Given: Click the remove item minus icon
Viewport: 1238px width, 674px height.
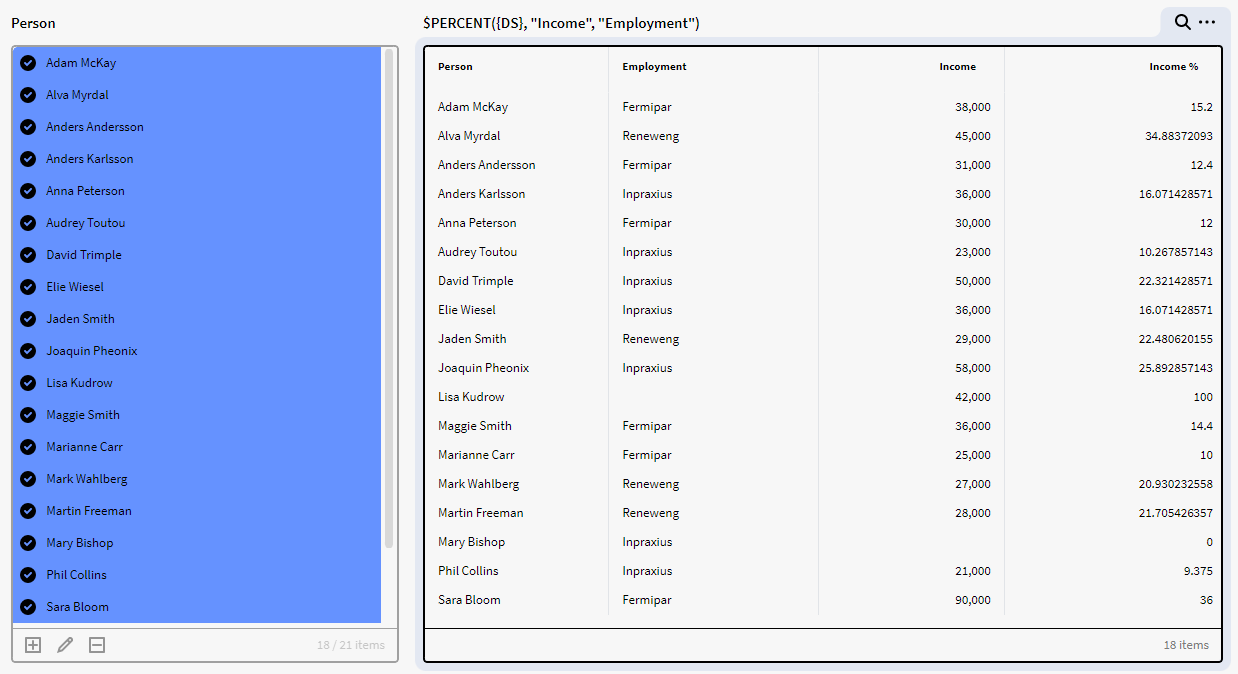Looking at the screenshot, I should point(97,645).
